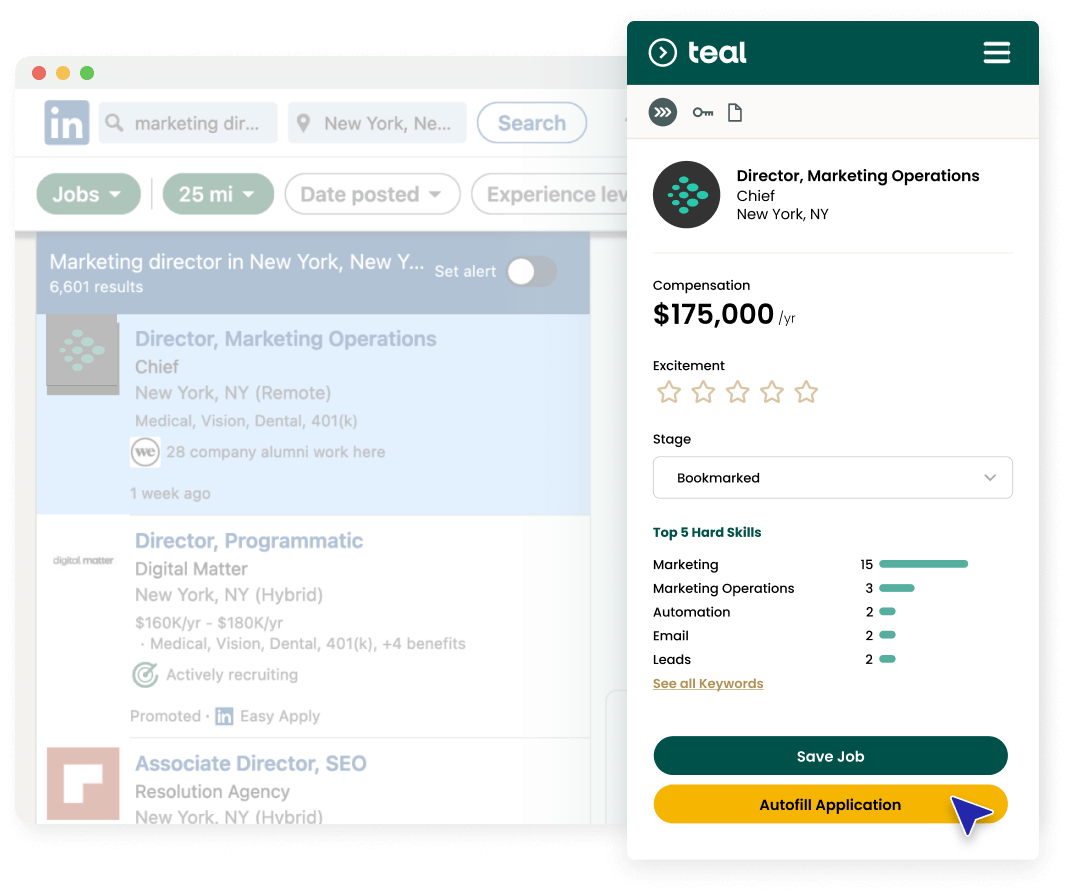This screenshot has height=895, width=1067.
Task: Click the teal wordmark logo in the header
Action: pyautogui.click(x=717, y=52)
